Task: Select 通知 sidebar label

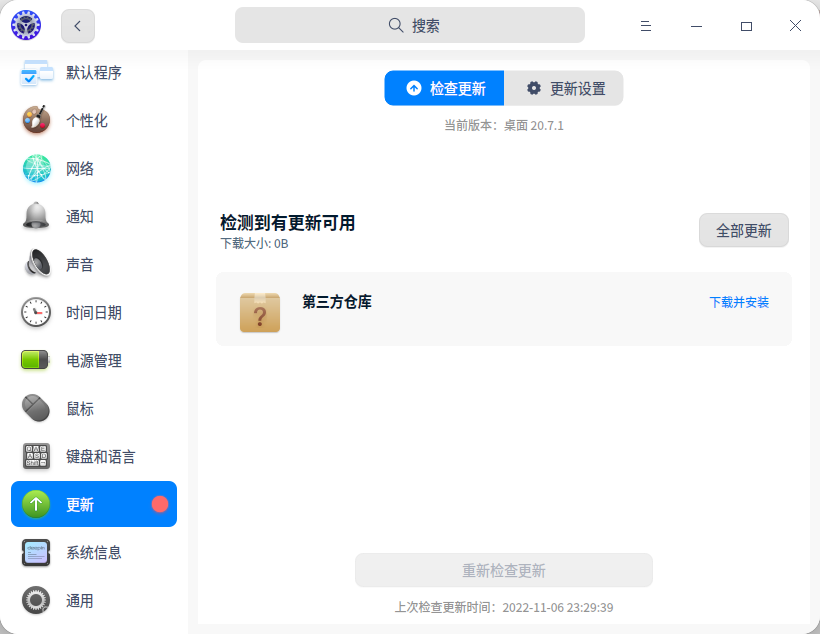Action: pos(80,217)
